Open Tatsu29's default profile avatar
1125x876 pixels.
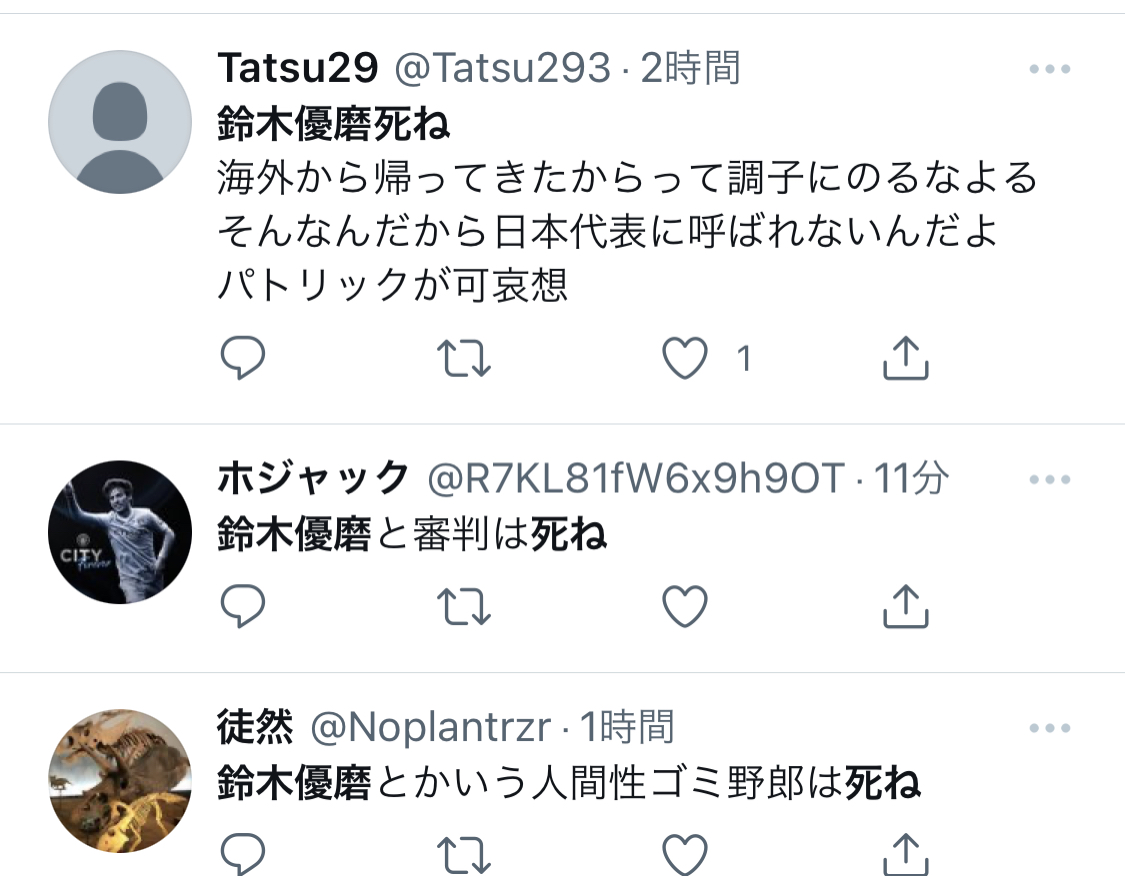[x=120, y=122]
